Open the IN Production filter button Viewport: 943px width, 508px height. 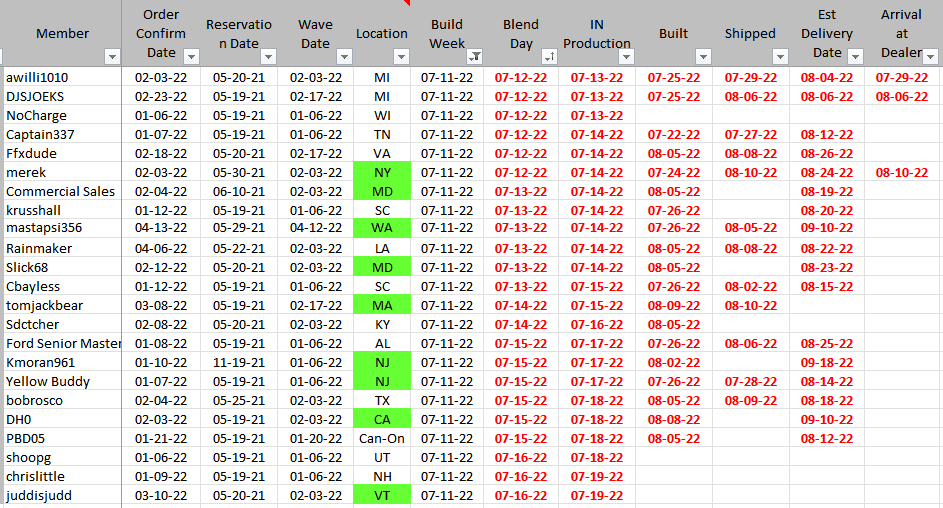pyautogui.click(x=625, y=56)
